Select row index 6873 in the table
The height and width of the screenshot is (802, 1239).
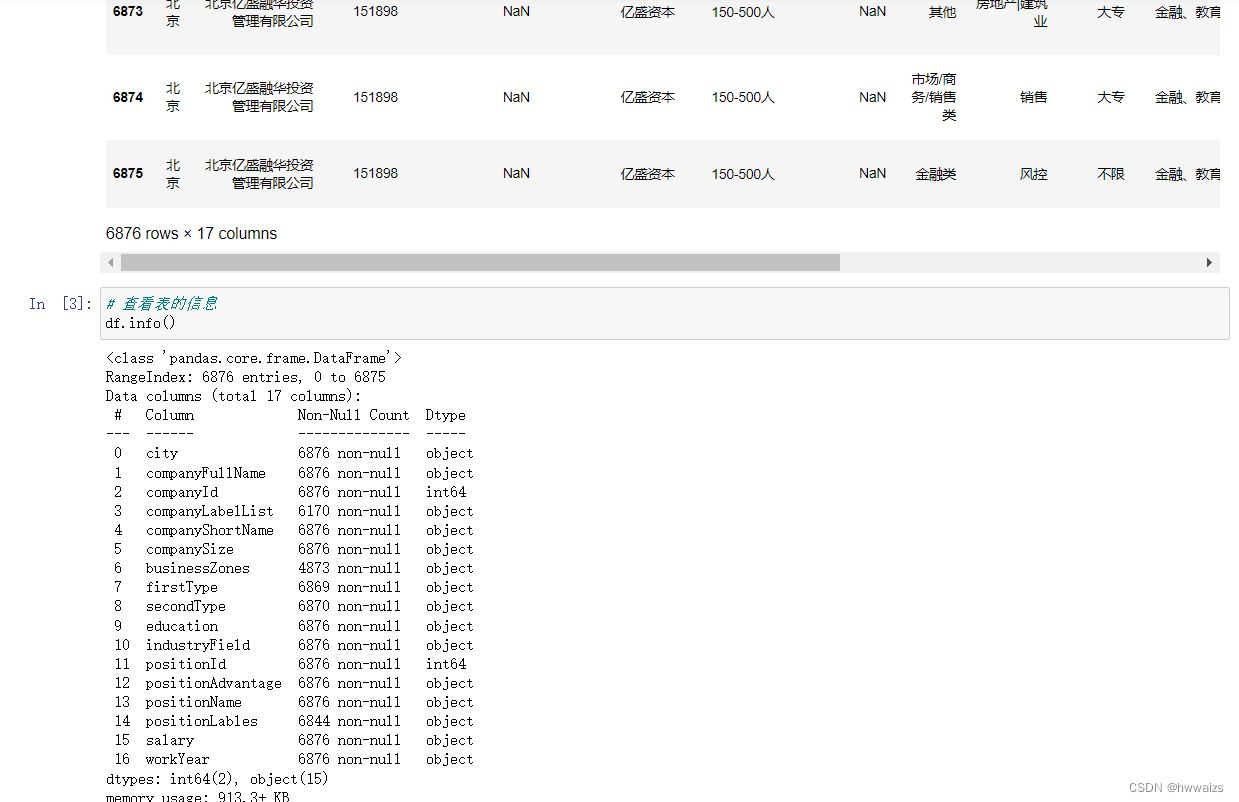[x=128, y=12]
